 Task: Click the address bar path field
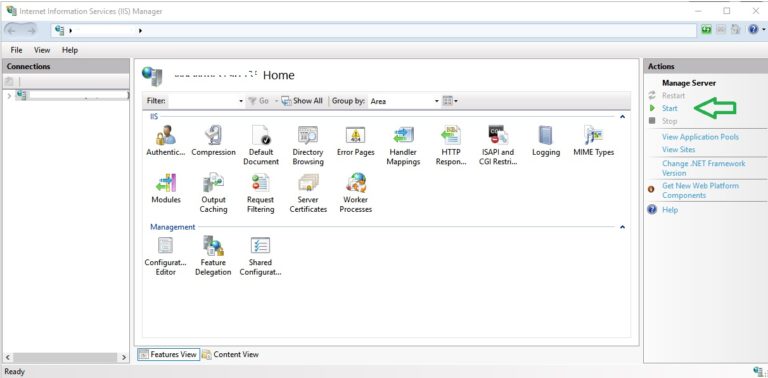[x=375, y=30]
